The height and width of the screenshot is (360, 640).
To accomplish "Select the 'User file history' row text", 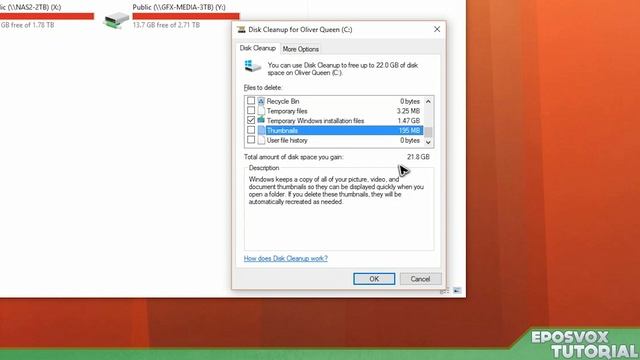I will pos(287,140).
